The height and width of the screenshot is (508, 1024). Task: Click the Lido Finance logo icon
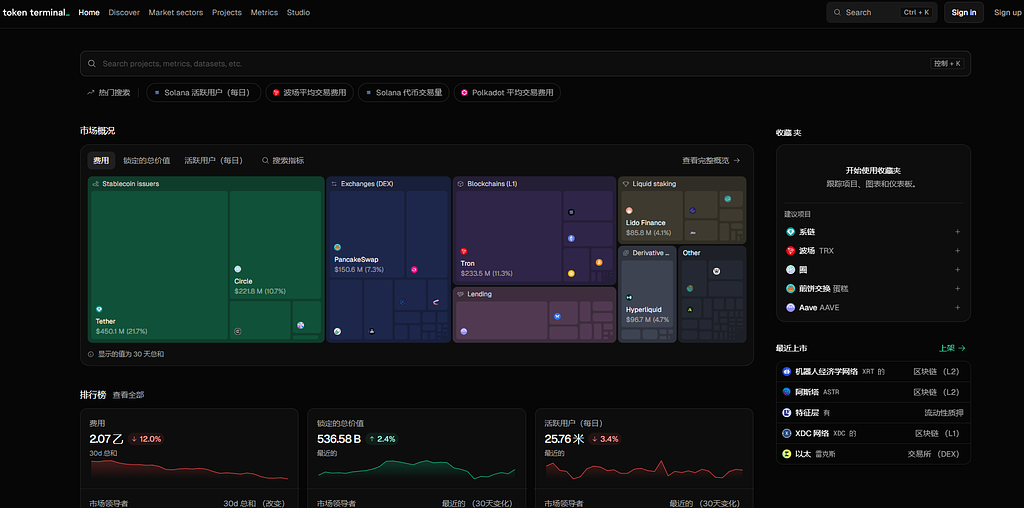point(630,211)
